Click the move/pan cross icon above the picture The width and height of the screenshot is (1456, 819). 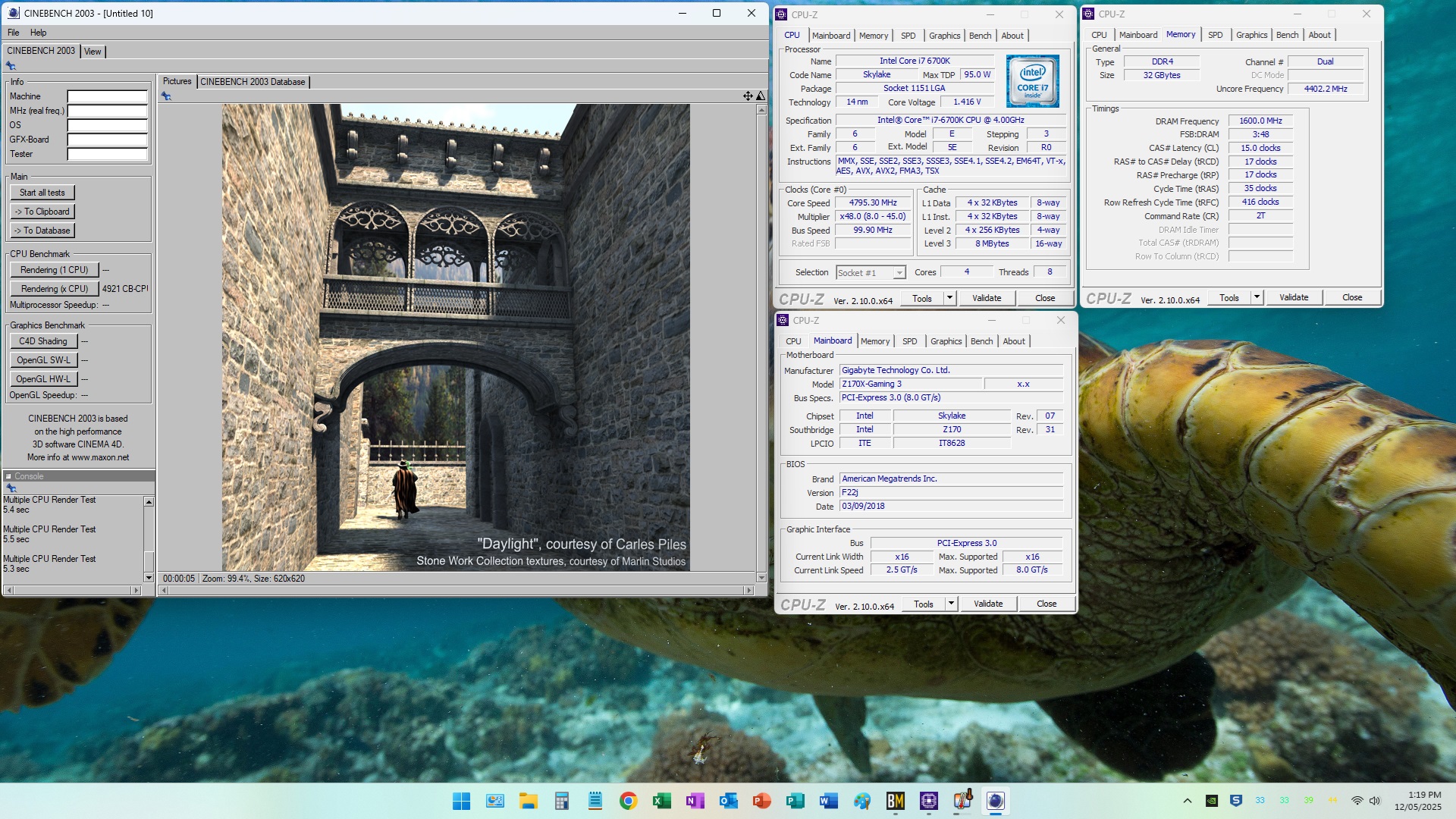tap(748, 96)
